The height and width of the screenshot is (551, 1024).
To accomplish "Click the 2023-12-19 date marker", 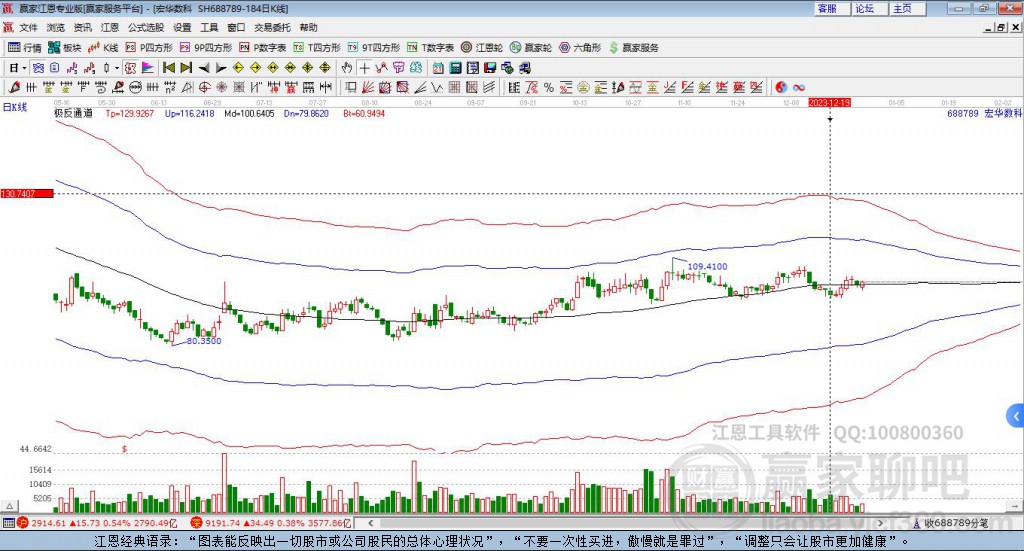I will (829, 103).
